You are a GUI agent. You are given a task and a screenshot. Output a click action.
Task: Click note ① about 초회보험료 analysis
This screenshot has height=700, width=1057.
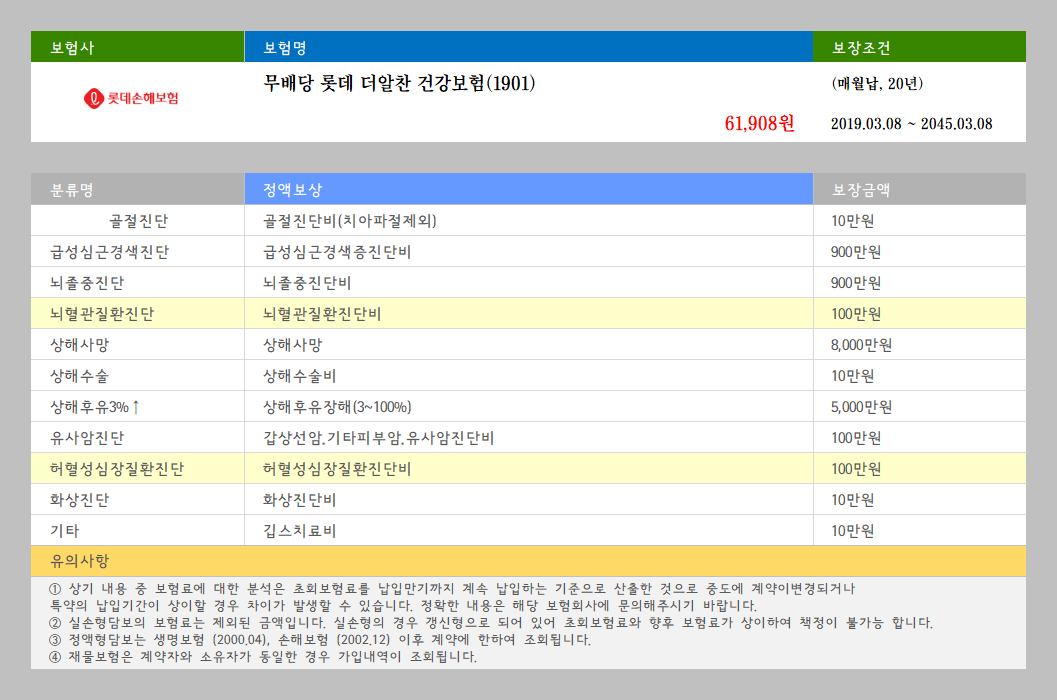coord(452,597)
